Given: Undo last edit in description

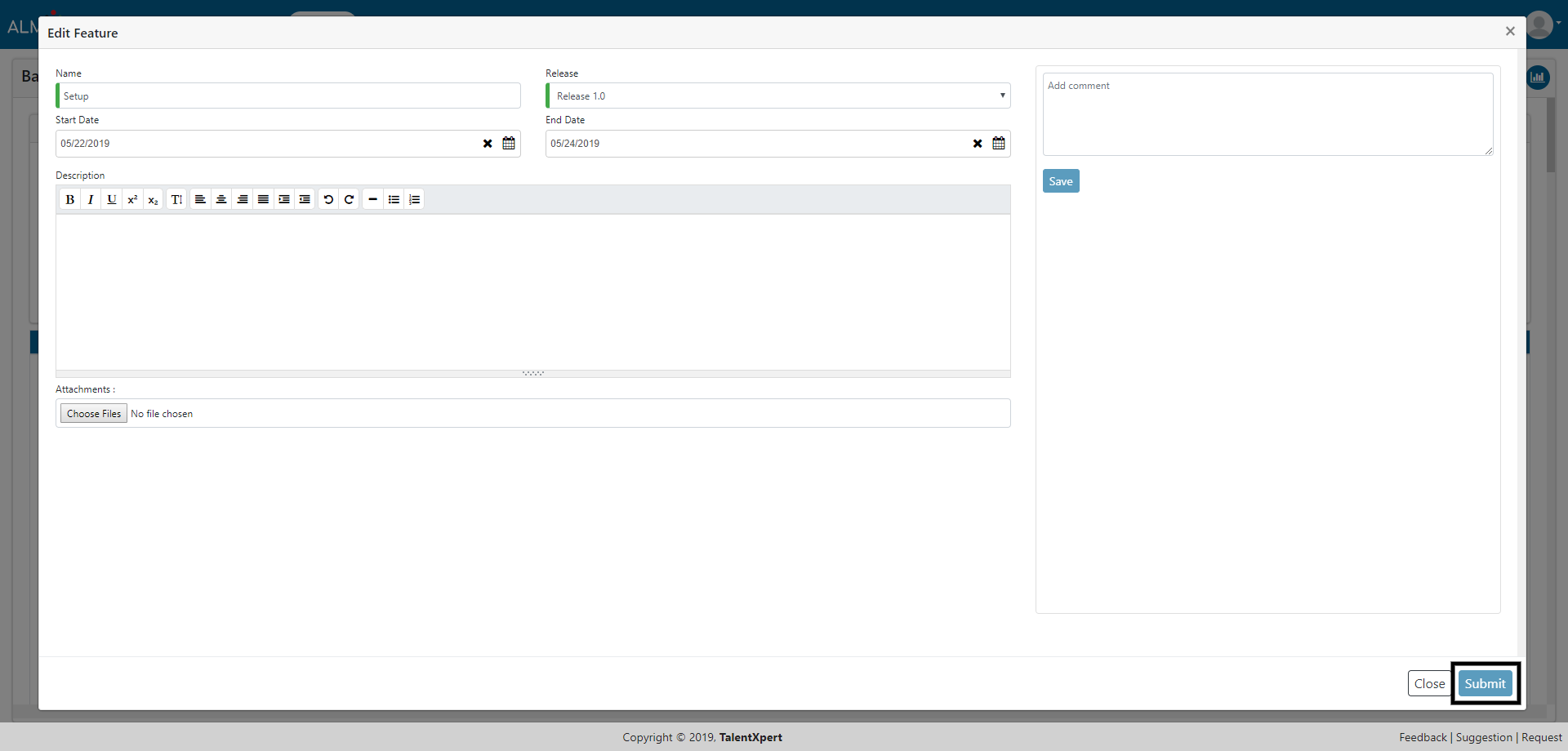Looking at the screenshot, I should tap(328, 199).
